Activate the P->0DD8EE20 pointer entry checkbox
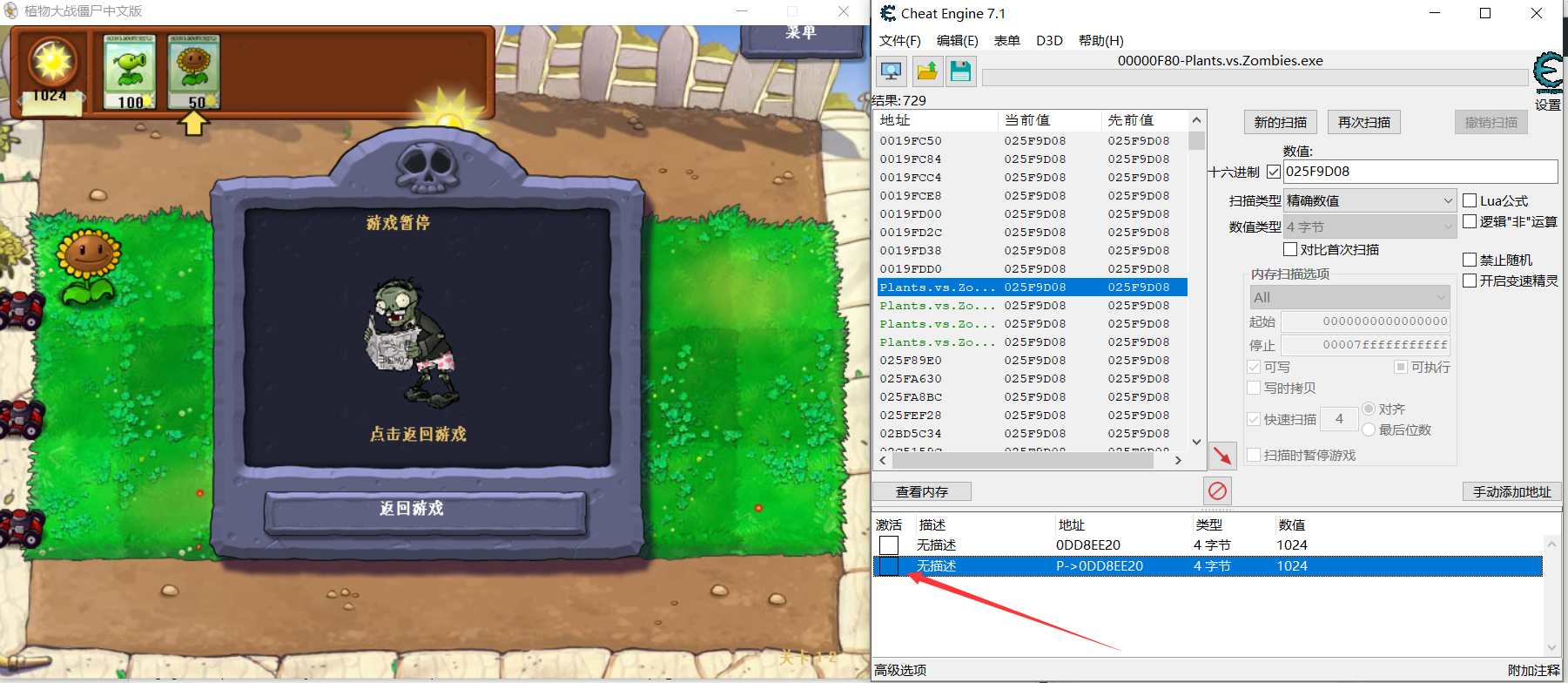The width and height of the screenshot is (1568, 683). click(888, 566)
